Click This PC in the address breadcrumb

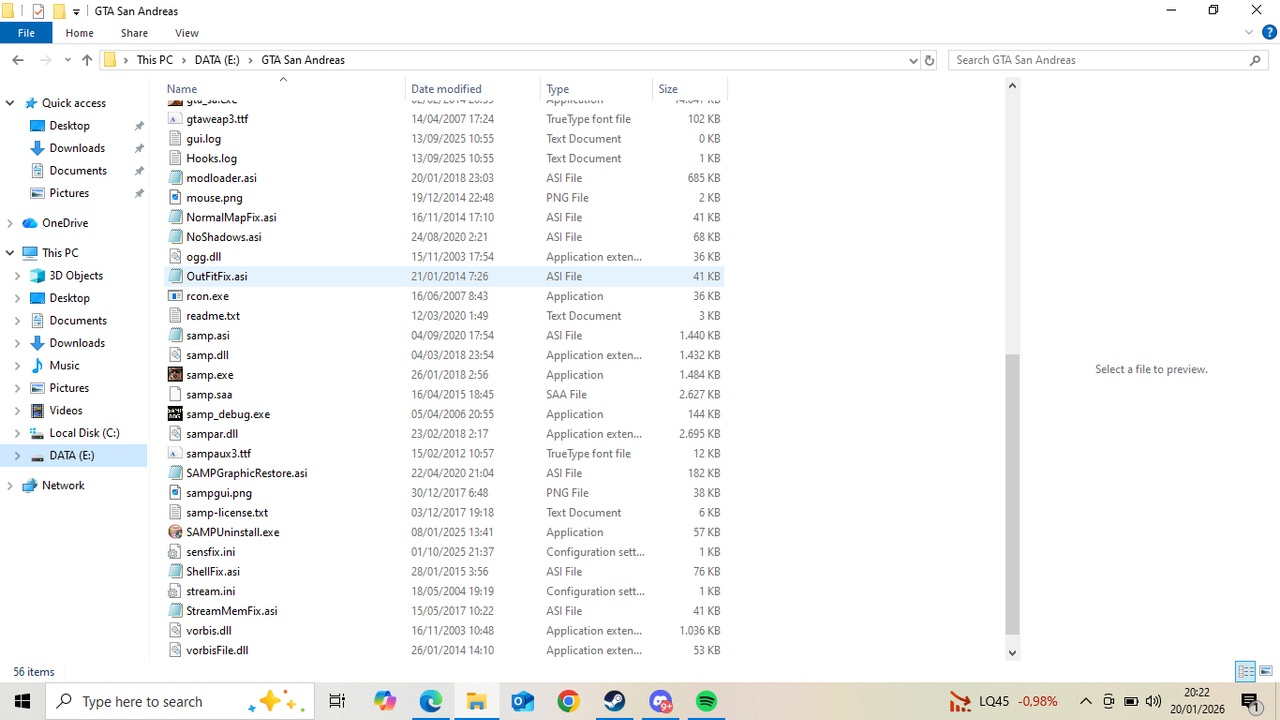pyautogui.click(x=155, y=60)
